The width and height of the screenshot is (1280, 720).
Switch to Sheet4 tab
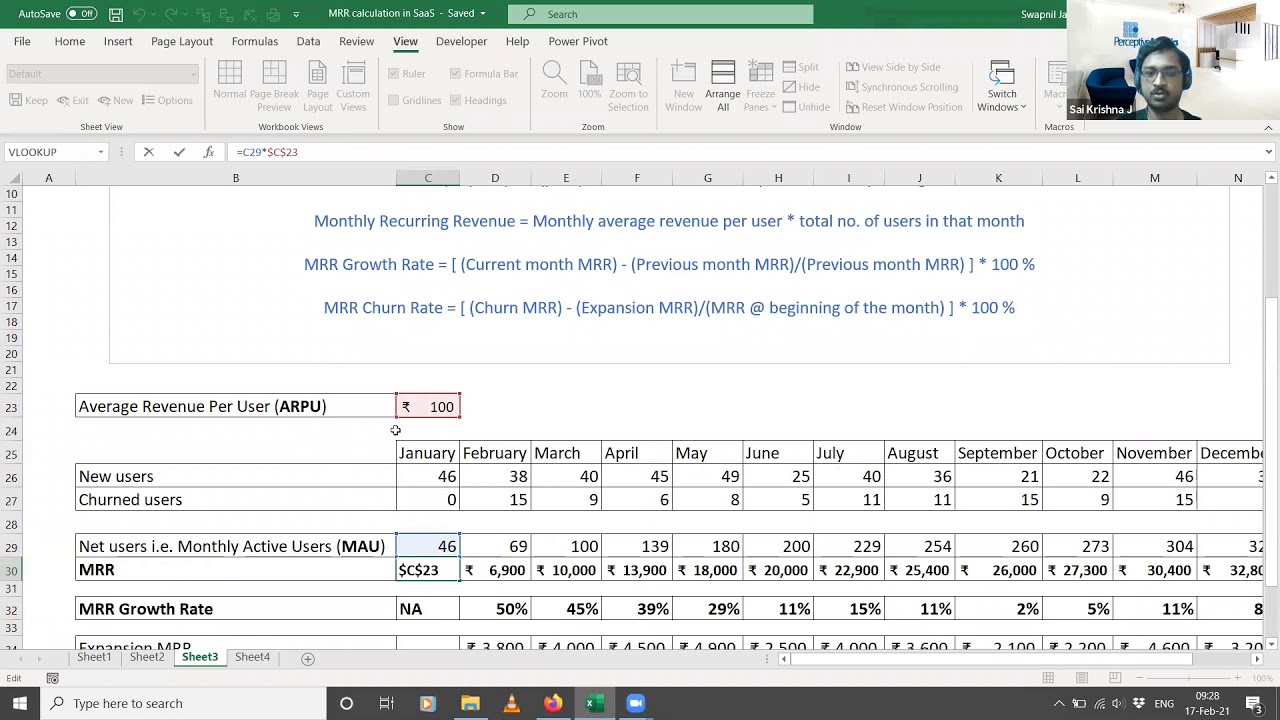pos(252,657)
